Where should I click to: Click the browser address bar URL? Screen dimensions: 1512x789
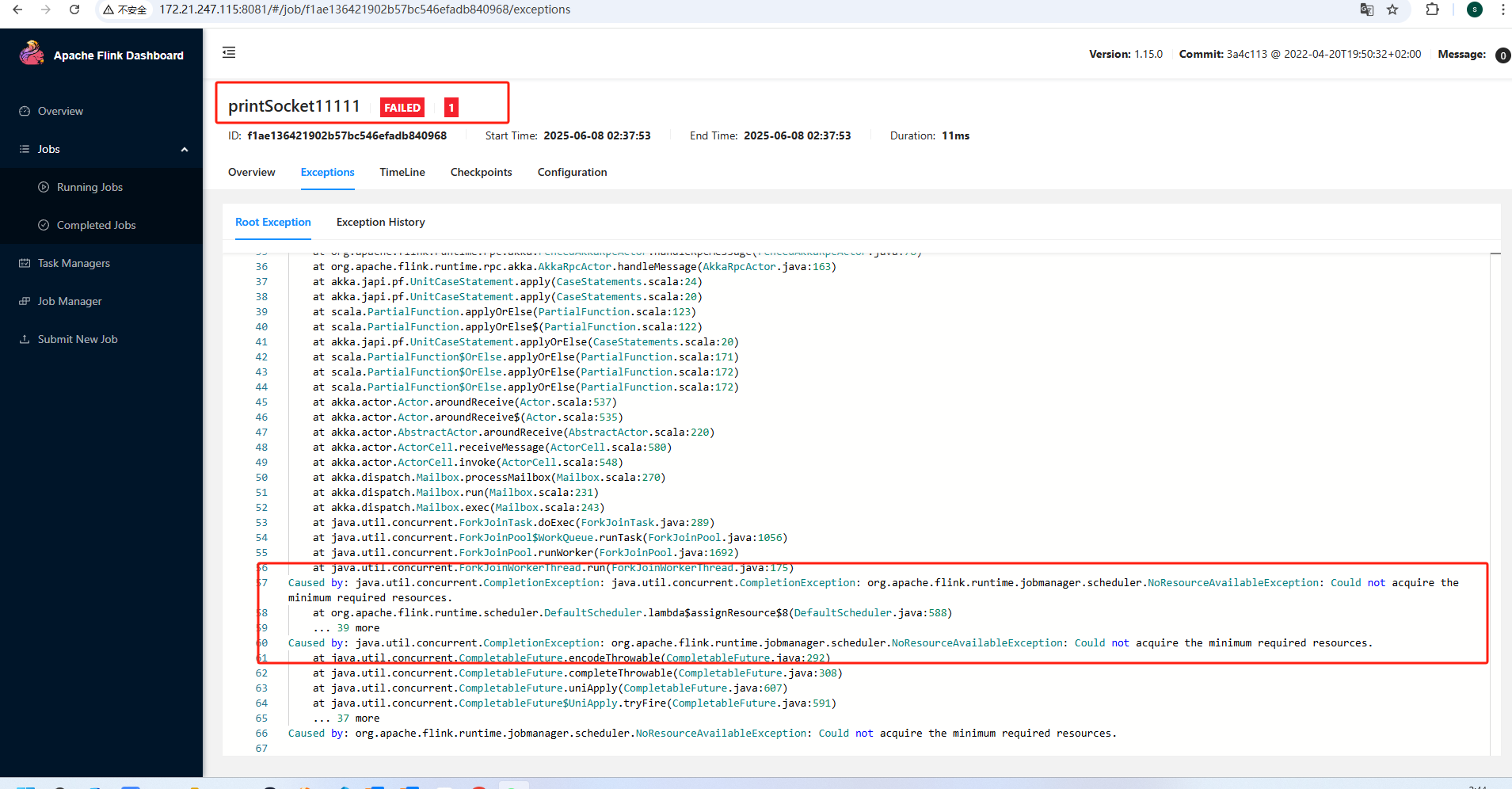365,10
